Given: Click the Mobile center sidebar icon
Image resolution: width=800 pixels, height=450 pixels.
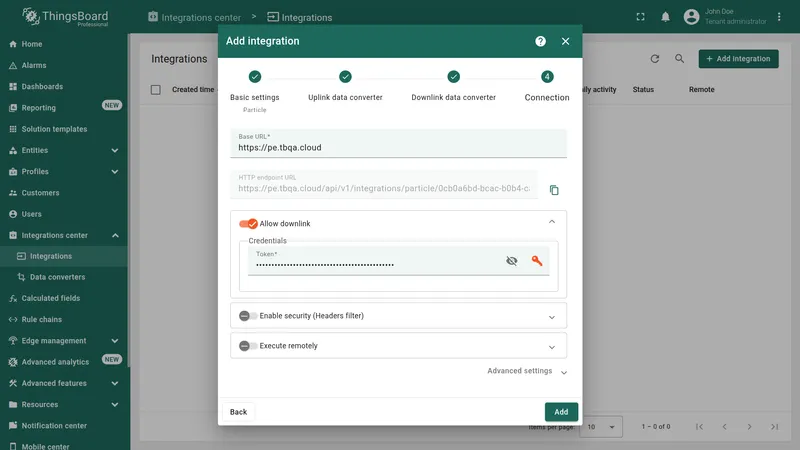Looking at the screenshot, I should (13, 446).
